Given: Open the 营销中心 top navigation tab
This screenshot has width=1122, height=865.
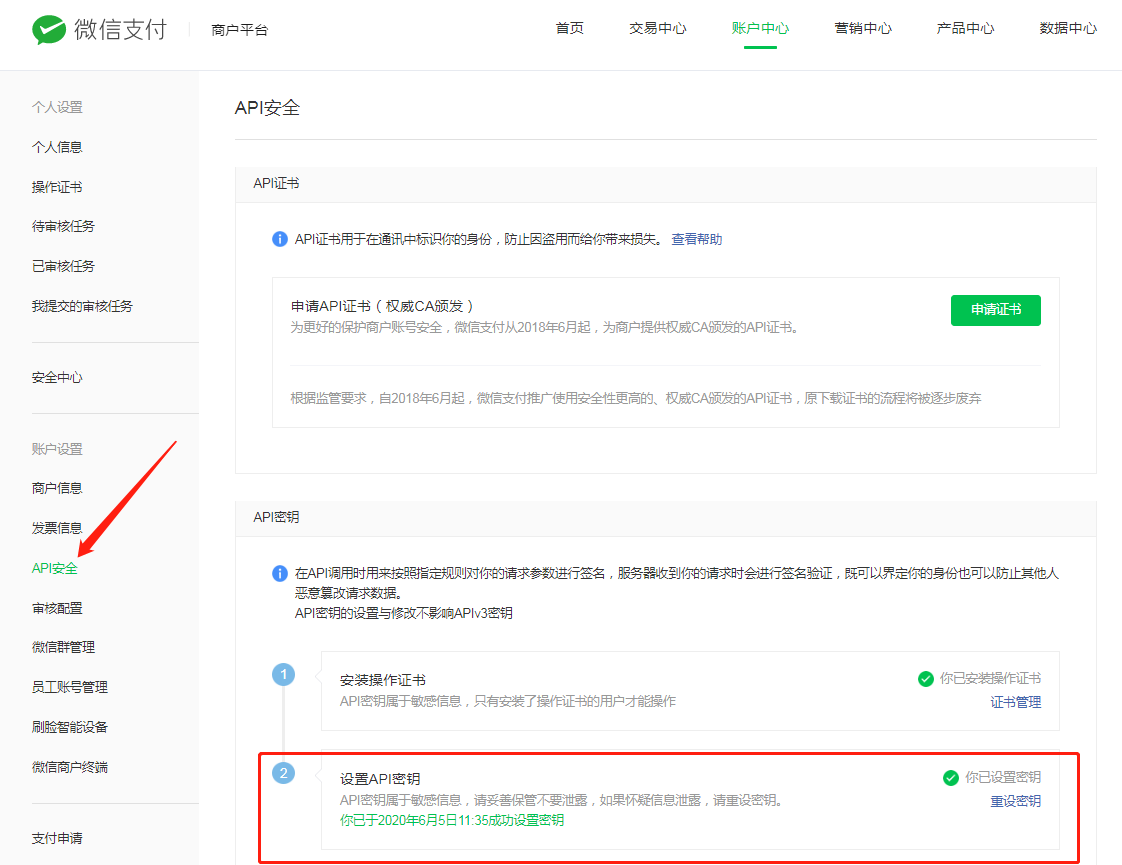Looking at the screenshot, I should [863, 28].
